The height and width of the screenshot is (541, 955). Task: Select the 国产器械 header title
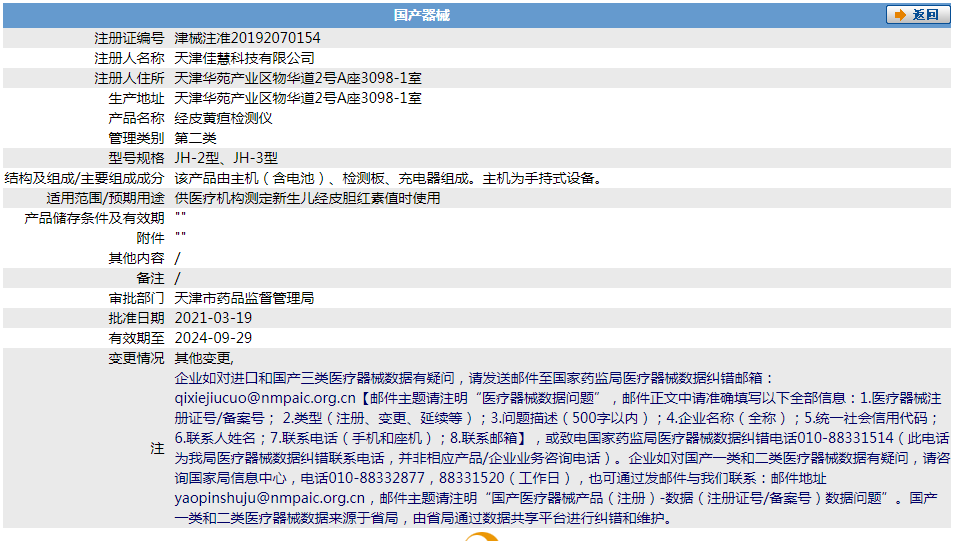click(421, 15)
